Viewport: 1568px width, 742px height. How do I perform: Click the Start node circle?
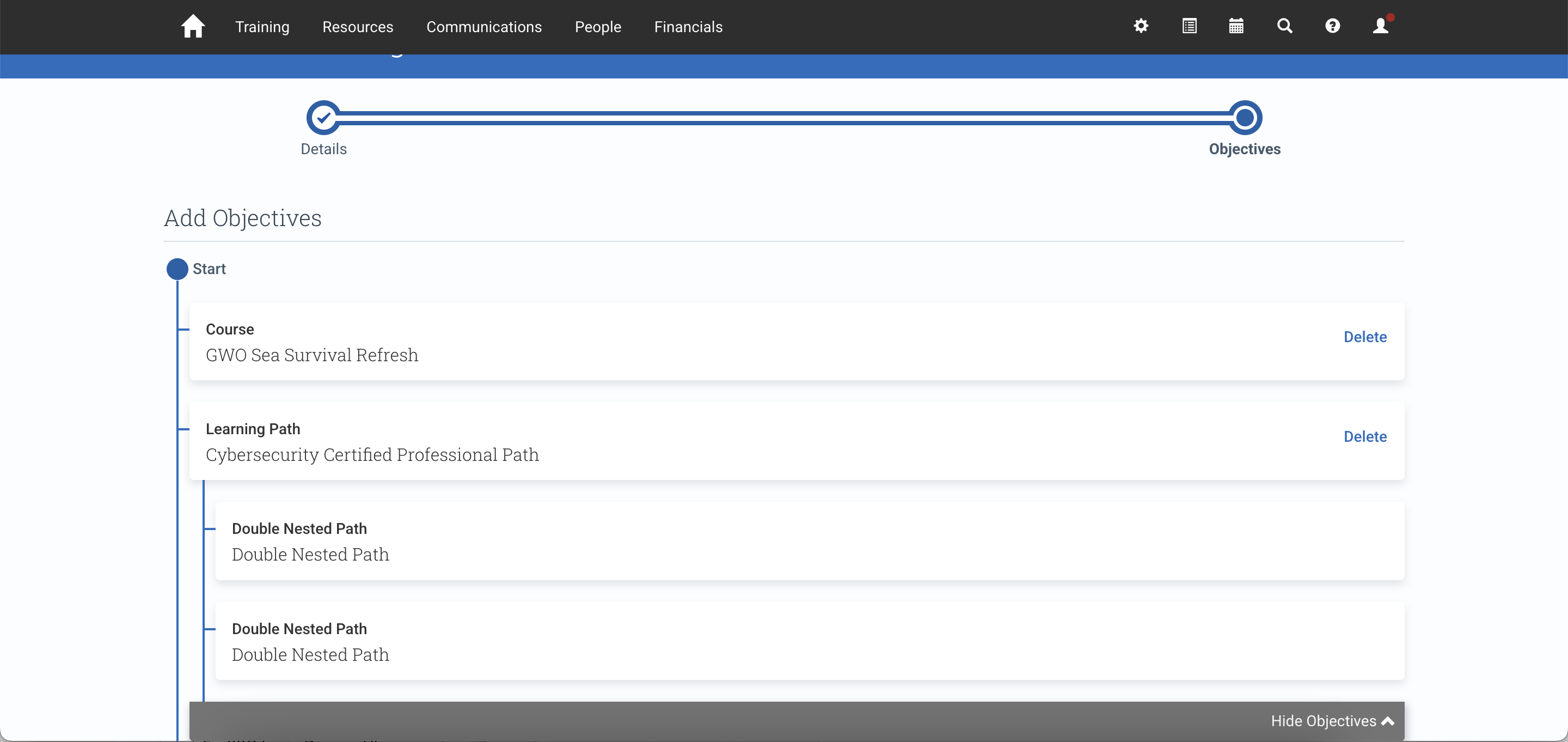177,269
